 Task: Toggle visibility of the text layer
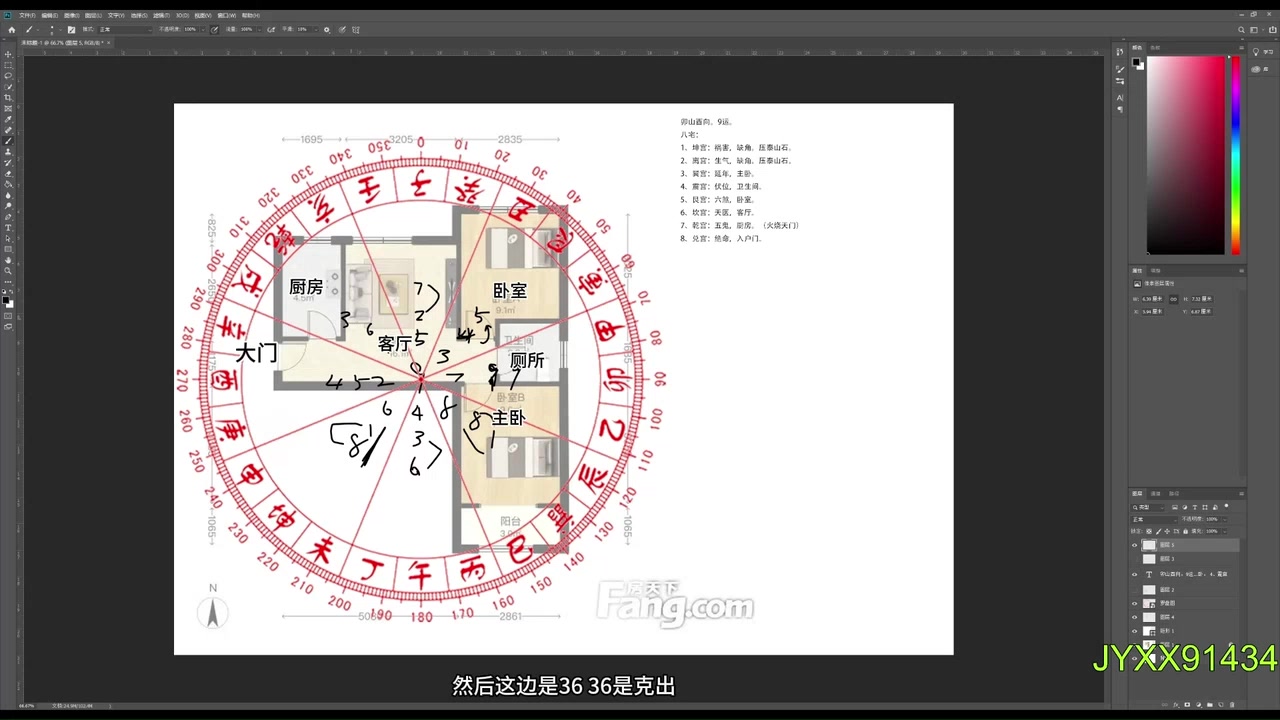coord(1134,574)
